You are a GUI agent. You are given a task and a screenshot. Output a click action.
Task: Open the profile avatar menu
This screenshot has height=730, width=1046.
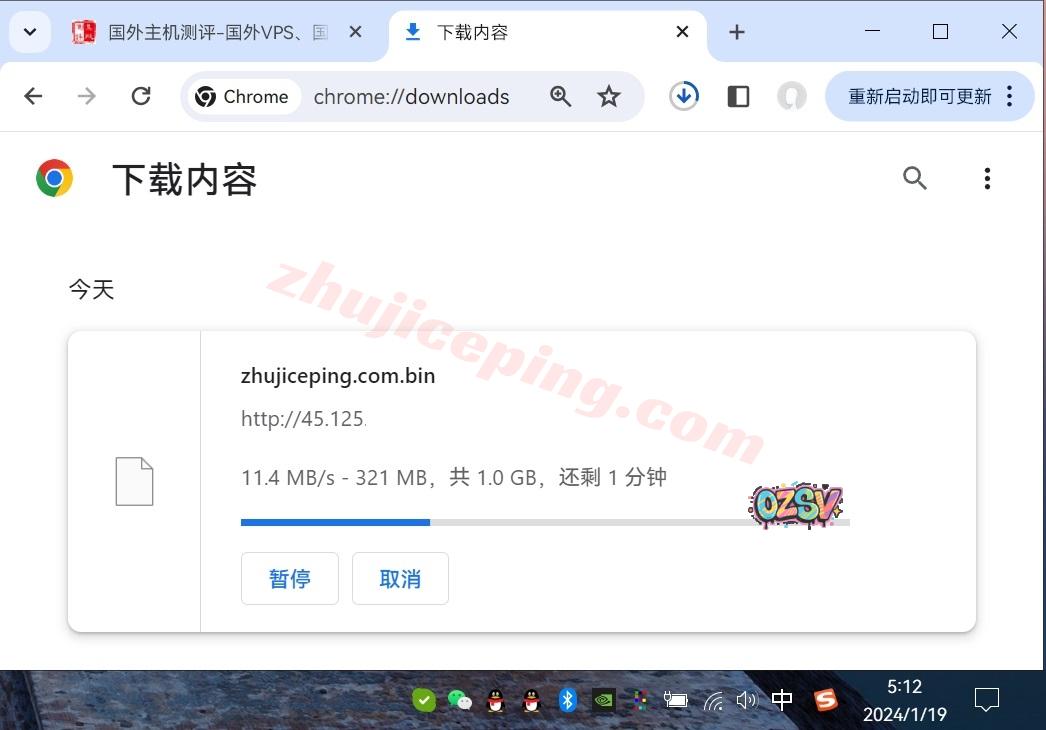click(792, 96)
